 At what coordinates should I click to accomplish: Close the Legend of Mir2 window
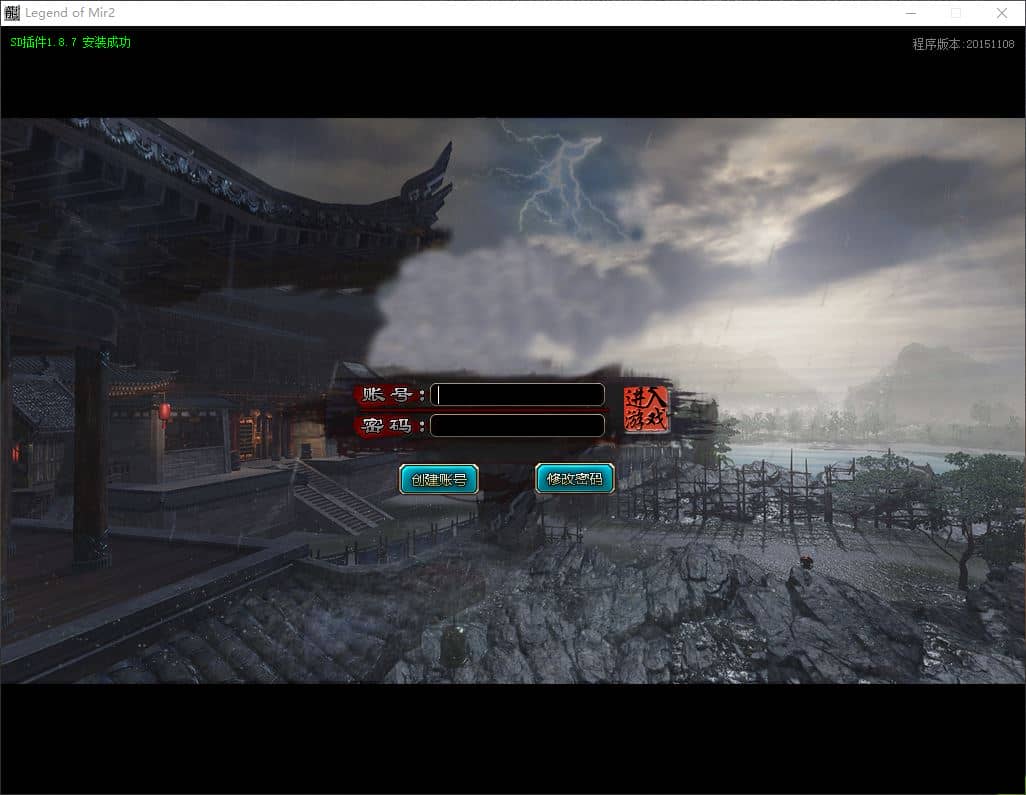point(1002,13)
